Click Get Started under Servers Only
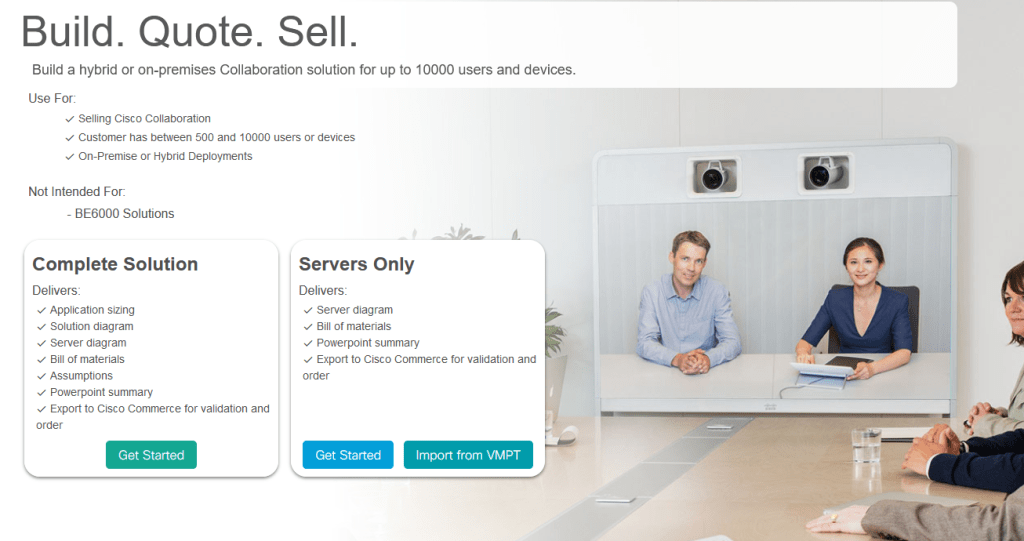This screenshot has height=541, width=1024. (348, 455)
